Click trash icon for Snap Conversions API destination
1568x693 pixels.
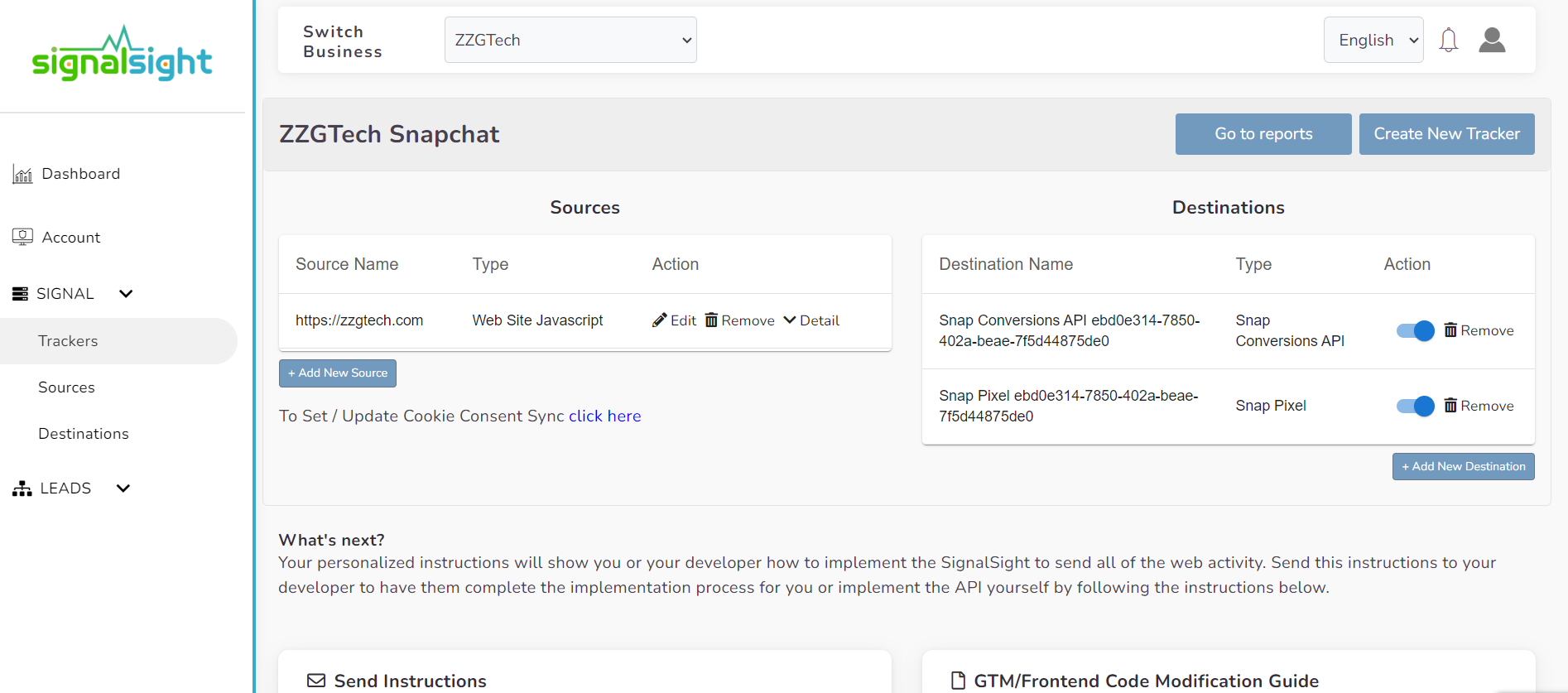(x=1450, y=330)
